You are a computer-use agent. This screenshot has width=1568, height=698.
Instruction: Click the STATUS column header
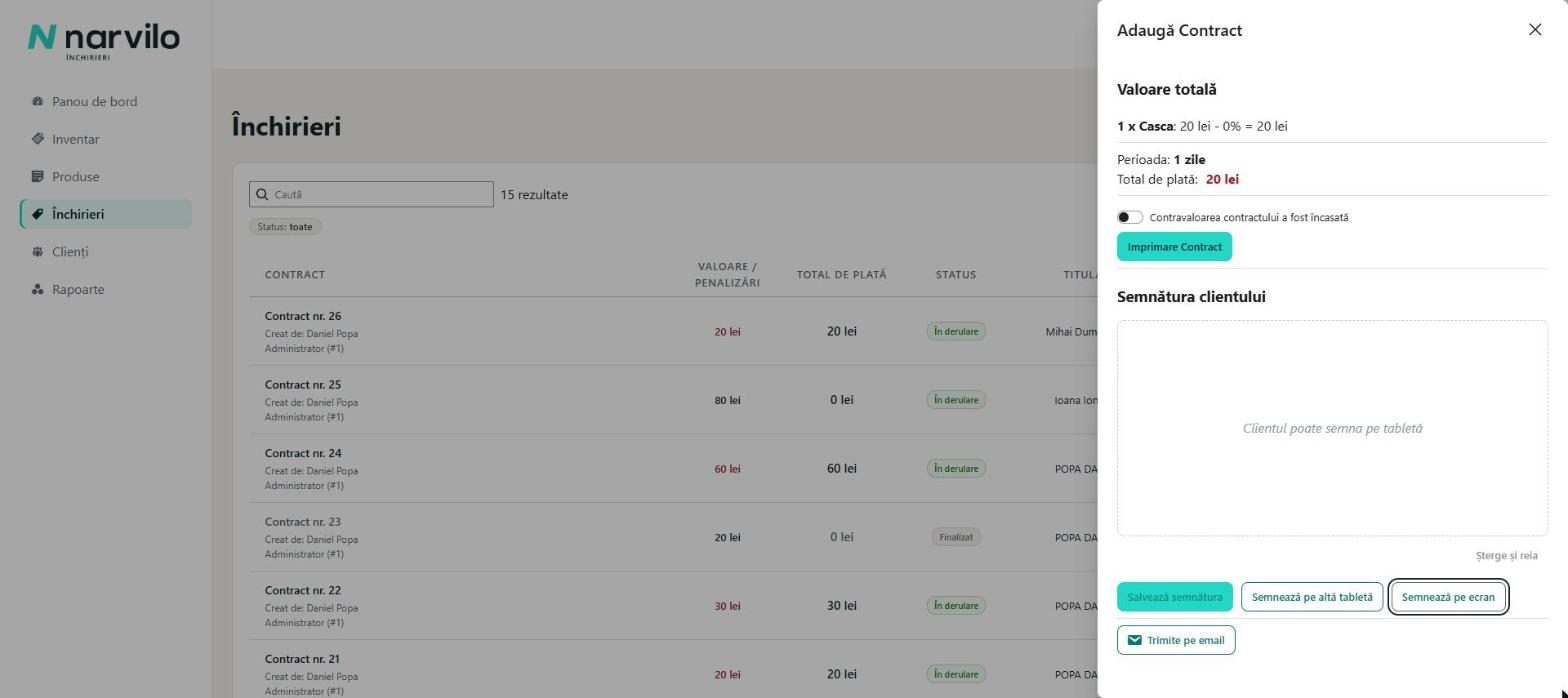coord(956,275)
